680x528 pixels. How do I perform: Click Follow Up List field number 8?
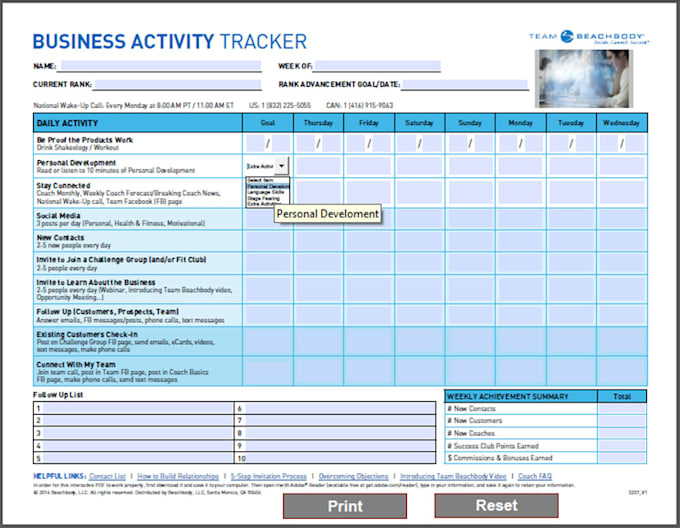[x=340, y=433]
